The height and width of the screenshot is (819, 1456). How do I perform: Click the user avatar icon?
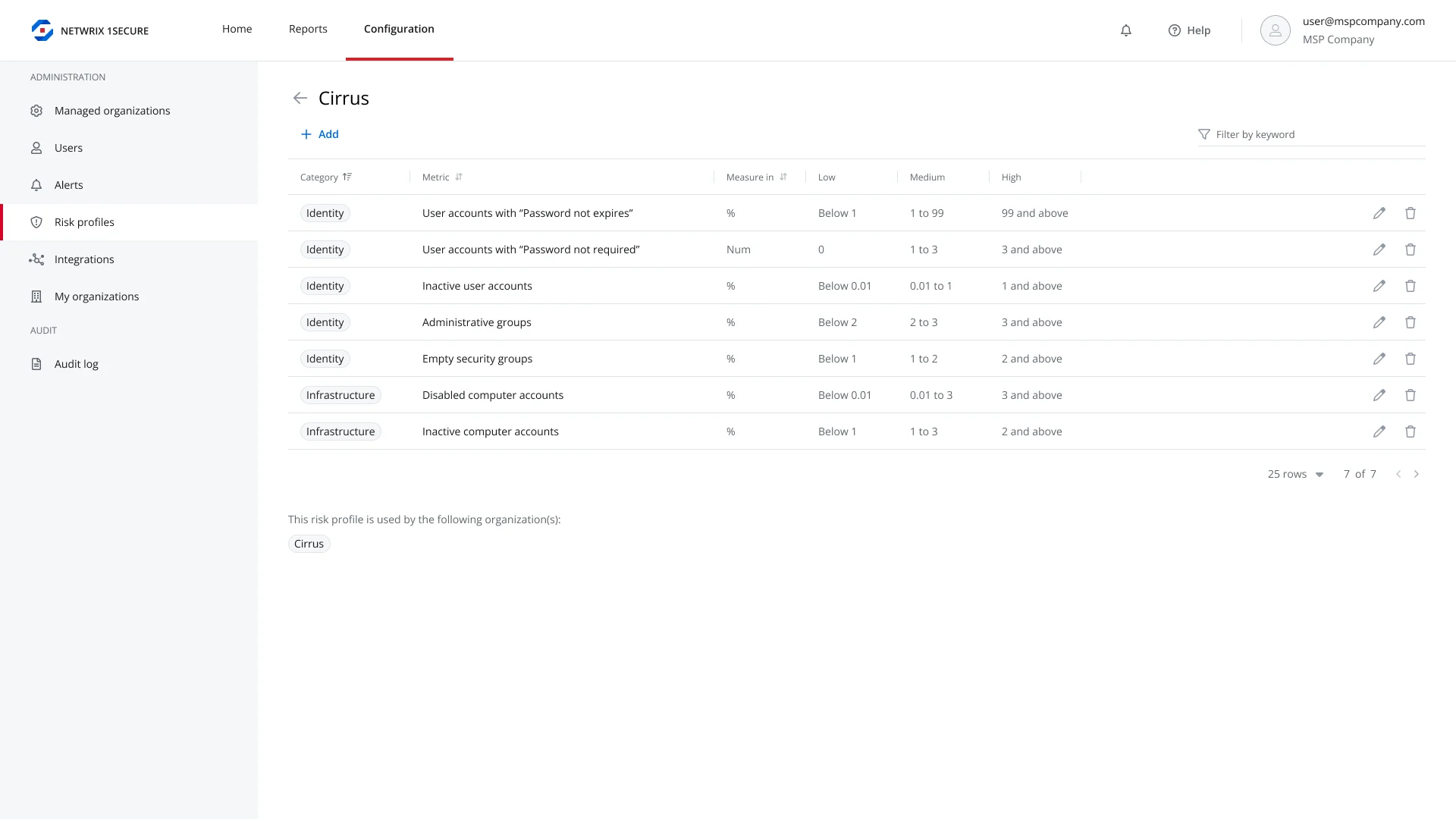click(1276, 30)
